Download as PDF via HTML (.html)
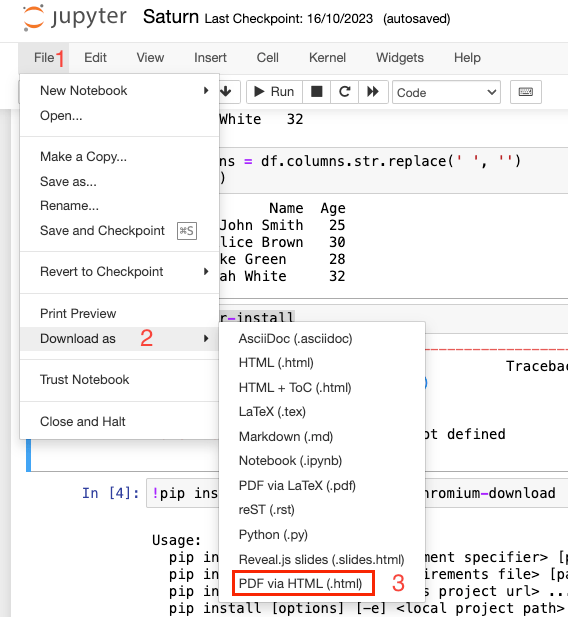 click(322, 584)
